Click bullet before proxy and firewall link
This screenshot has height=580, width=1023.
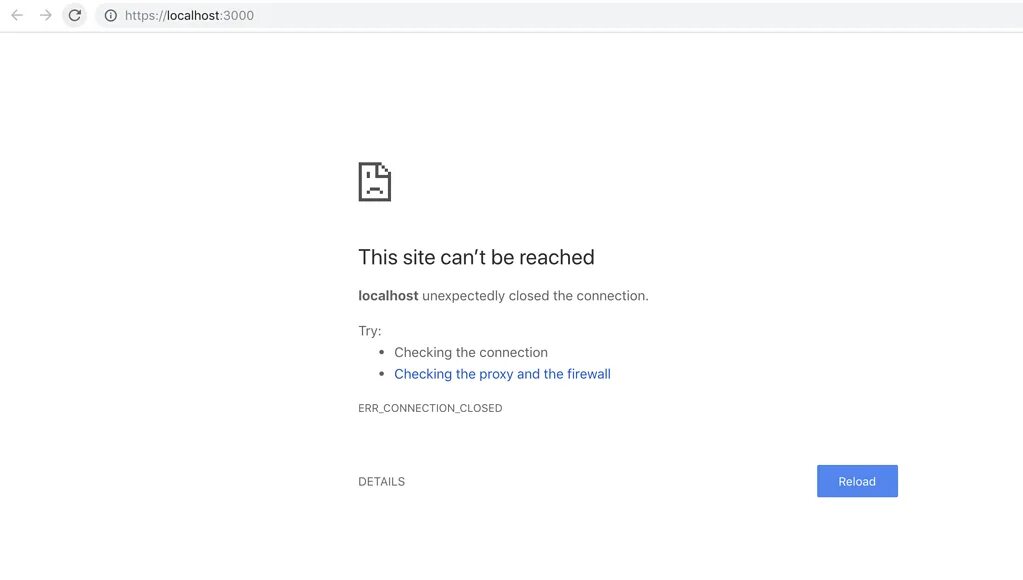382,374
